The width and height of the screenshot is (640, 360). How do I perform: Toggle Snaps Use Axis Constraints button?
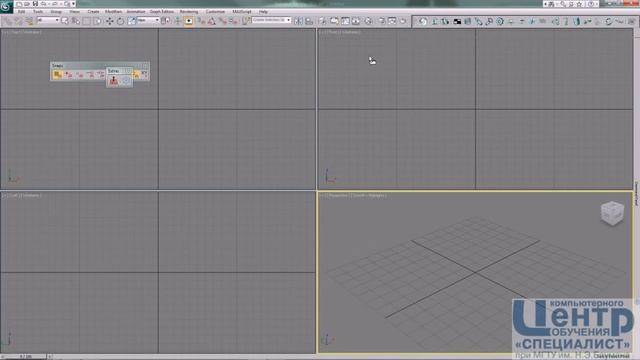coord(145,75)
